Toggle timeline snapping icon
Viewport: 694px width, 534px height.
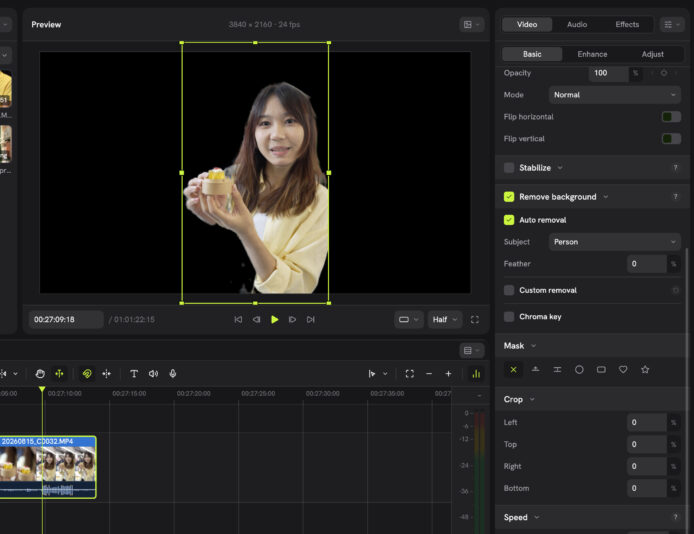[107, 374]
